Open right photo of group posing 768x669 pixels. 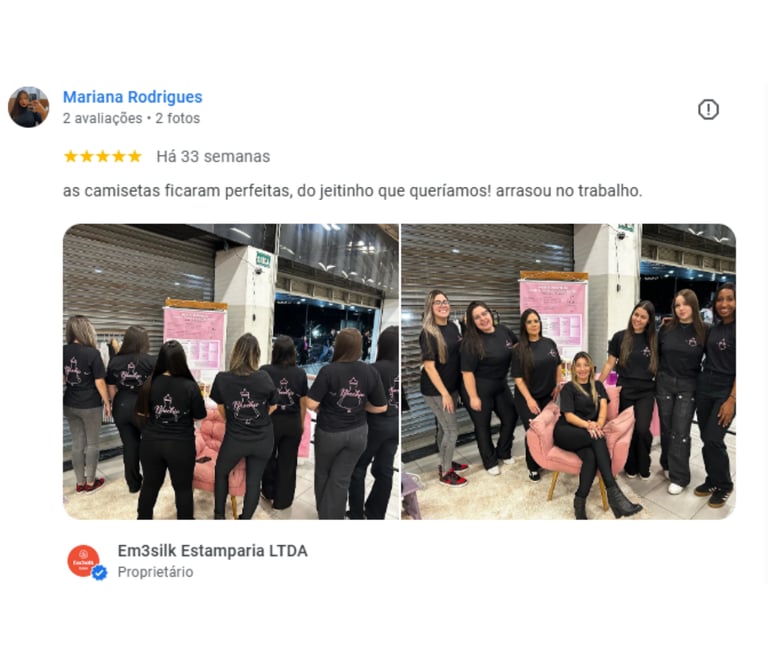pos(568,372)
